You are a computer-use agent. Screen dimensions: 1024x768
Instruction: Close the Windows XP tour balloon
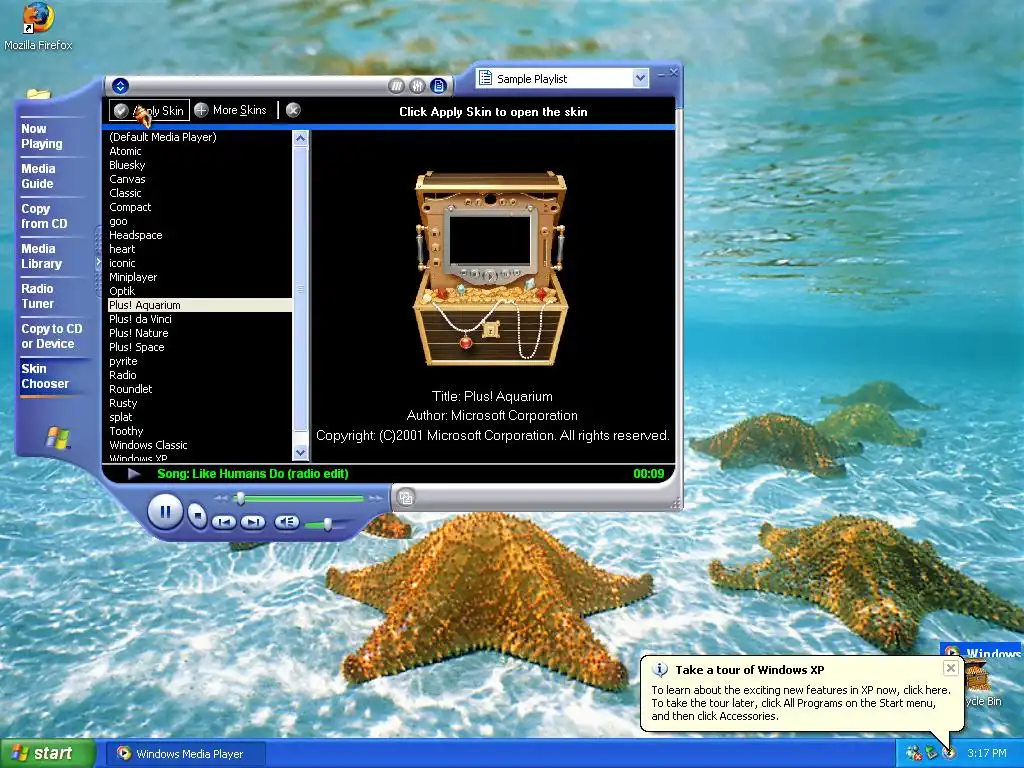coord(951,667)
